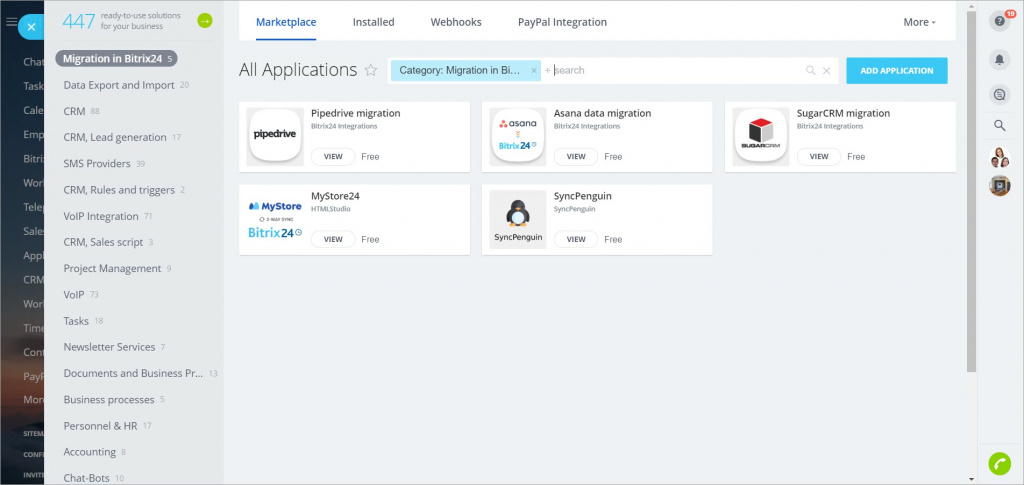This screenshot has width=1024, height=485.
Task: Select the Accounting category
Action: (x=95, y=452)
